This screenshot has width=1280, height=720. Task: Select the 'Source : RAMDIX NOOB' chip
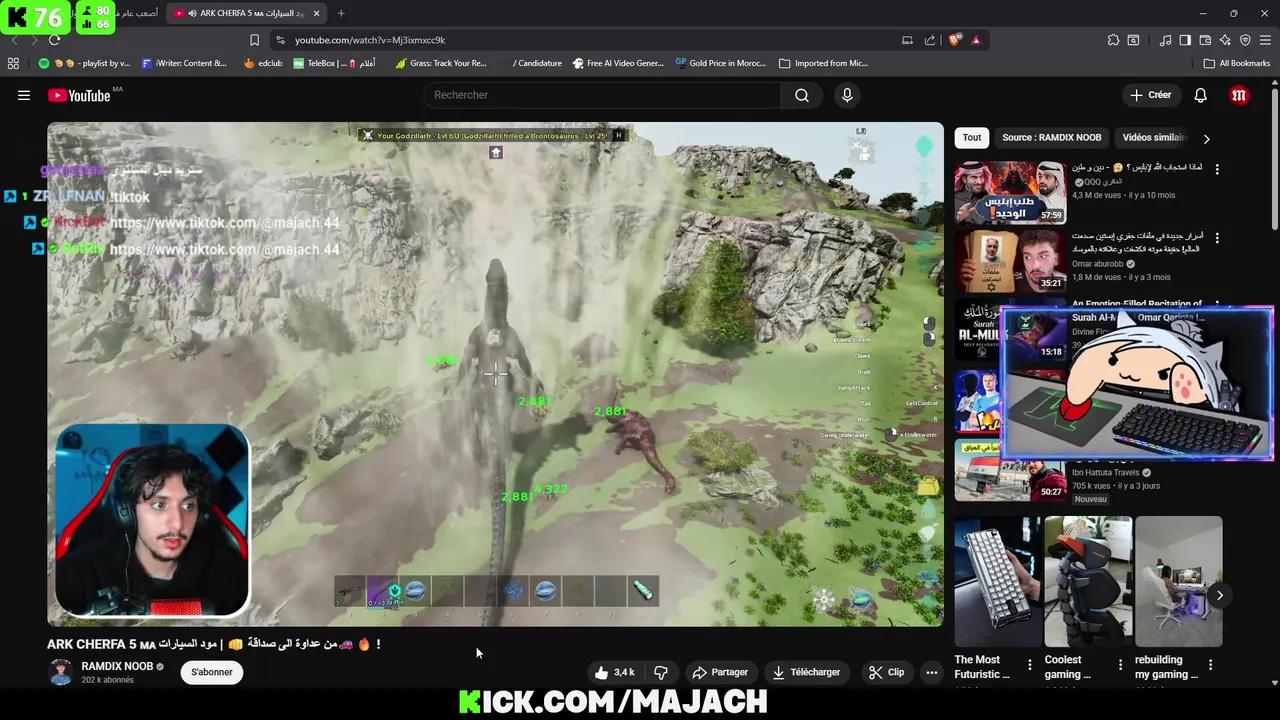[x=1052, y=138]
